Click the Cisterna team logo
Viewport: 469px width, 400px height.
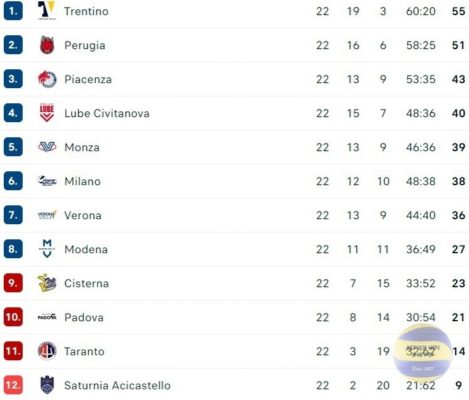pos(47,283)
